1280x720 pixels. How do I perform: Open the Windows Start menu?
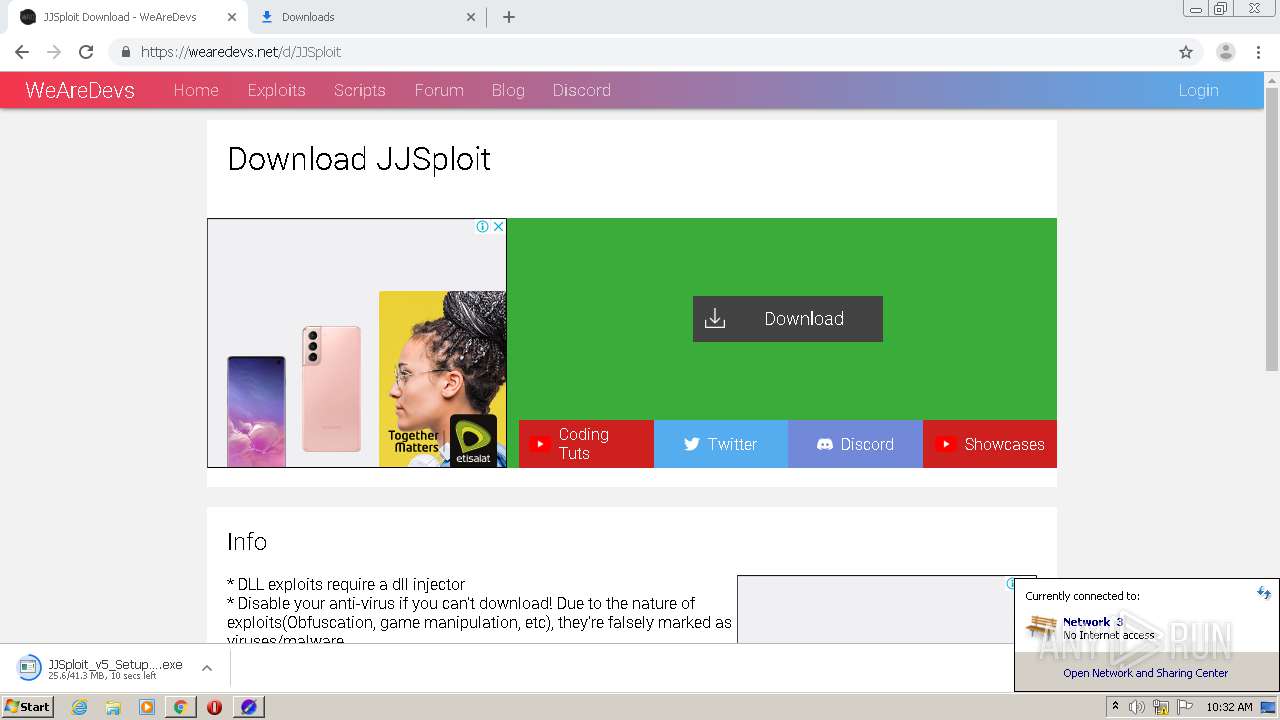pos(27,706)
